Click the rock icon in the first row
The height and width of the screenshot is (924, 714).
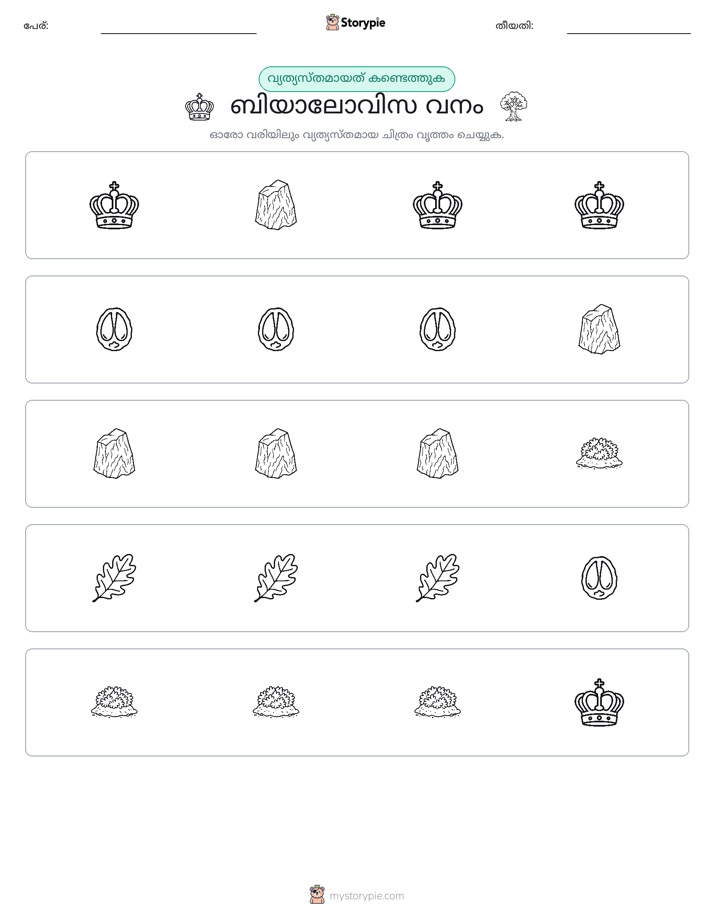click(276, 205)
